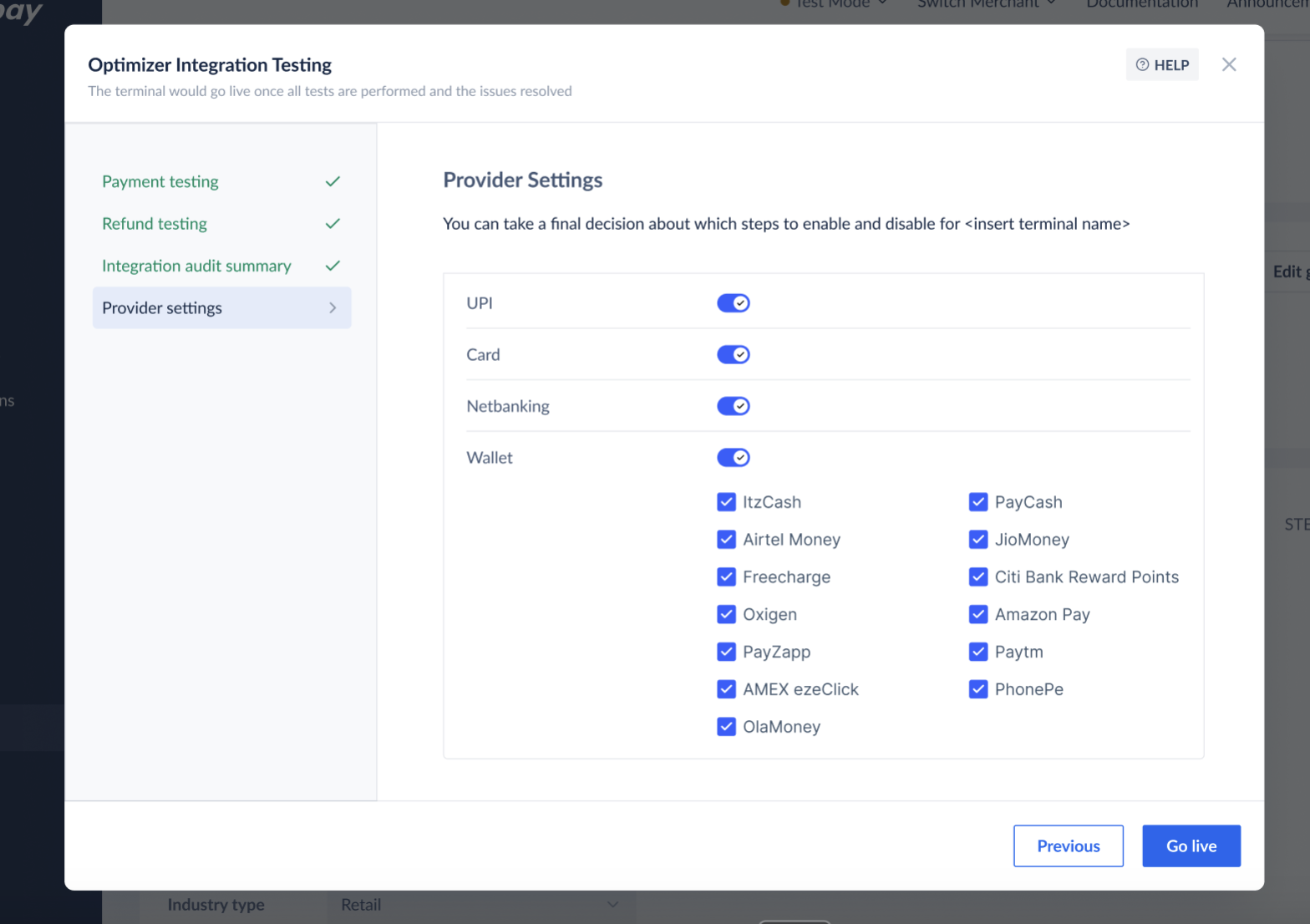The height and width of the screenshot is (924, 1310).
Task: Uncheck the PhonePe checkbox
Action: coord(978,689)
